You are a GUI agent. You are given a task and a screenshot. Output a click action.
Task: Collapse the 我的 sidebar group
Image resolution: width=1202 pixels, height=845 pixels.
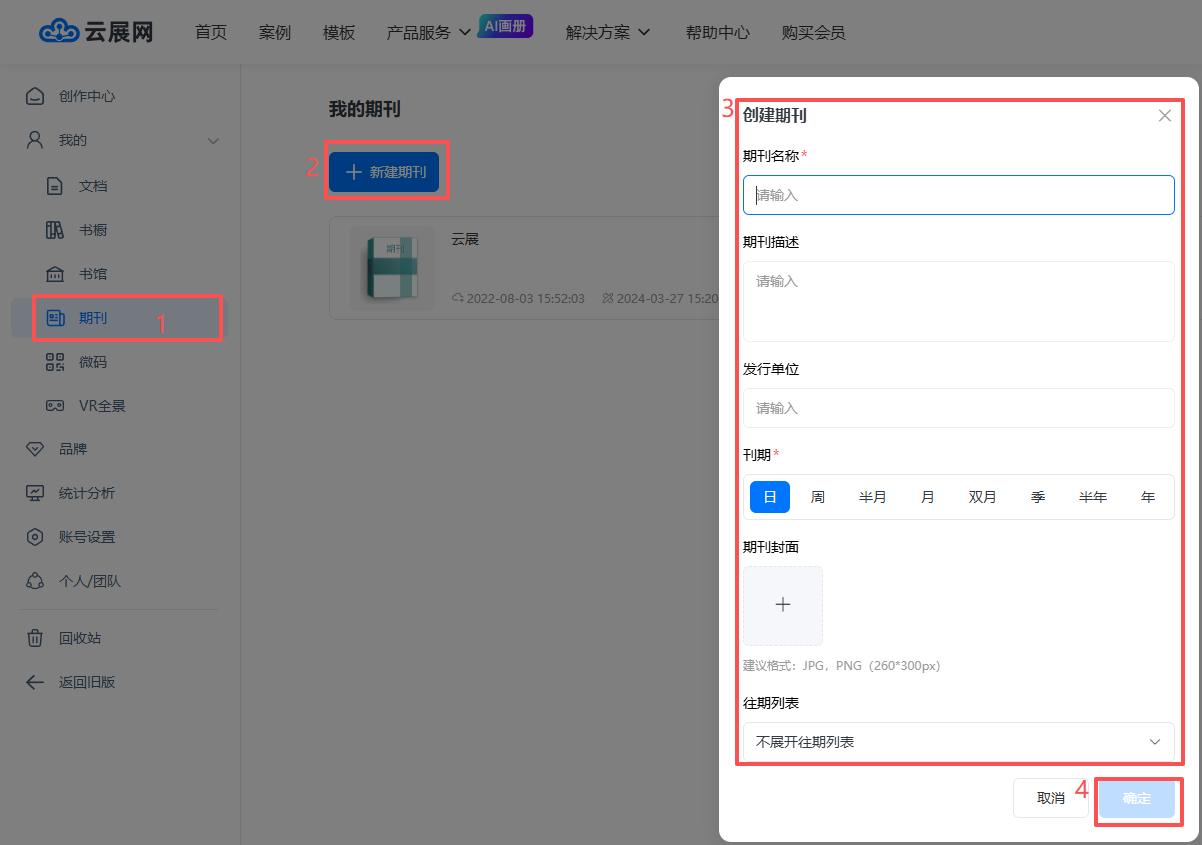point(213,141)
